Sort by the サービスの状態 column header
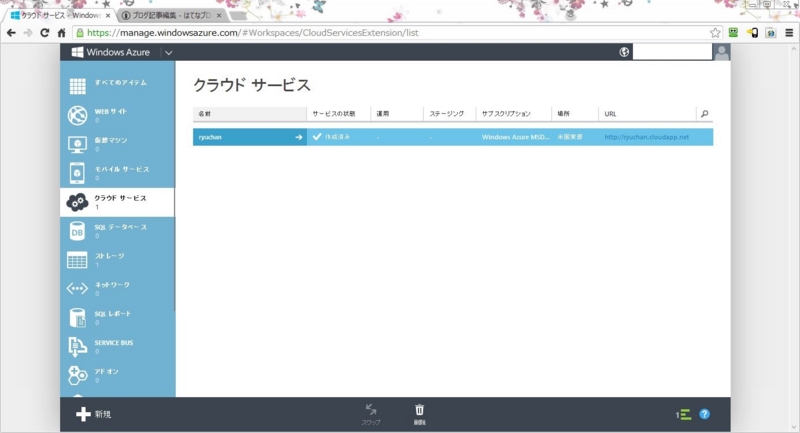Viewport: 800px width, 433px height. point(339,114)
